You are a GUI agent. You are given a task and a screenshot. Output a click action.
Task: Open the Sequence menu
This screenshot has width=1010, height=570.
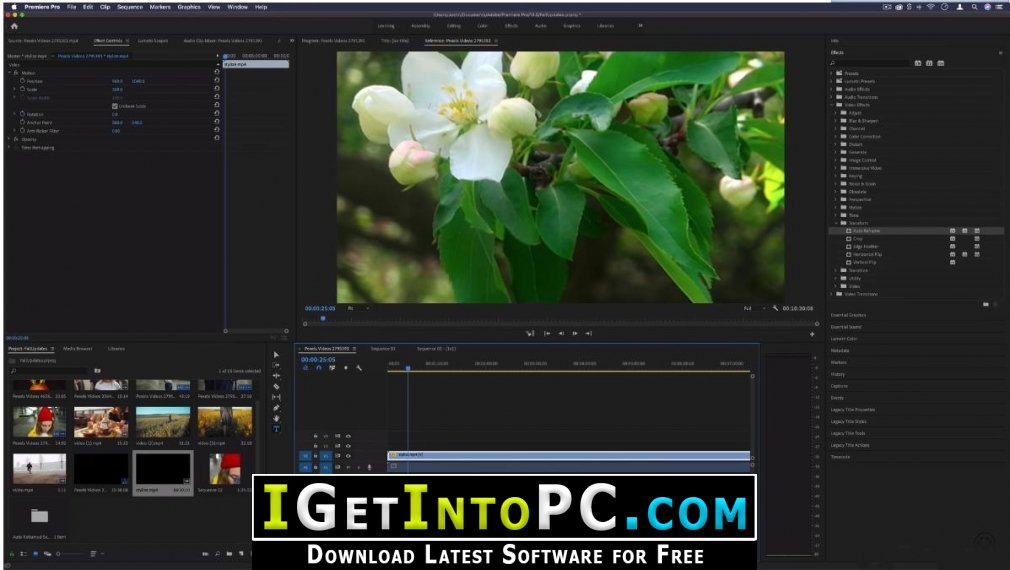coord(129,6)
